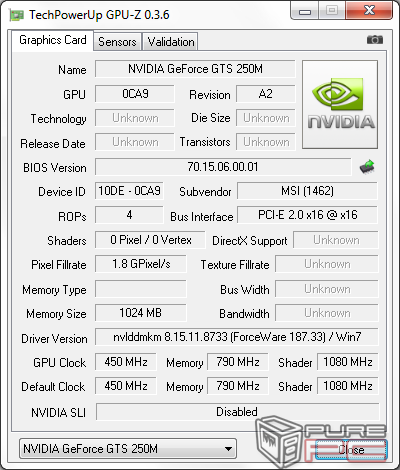Screen dimensions: 400x470
Task: Click the BIOS save chip icon
Action: (x=367, y=167)
